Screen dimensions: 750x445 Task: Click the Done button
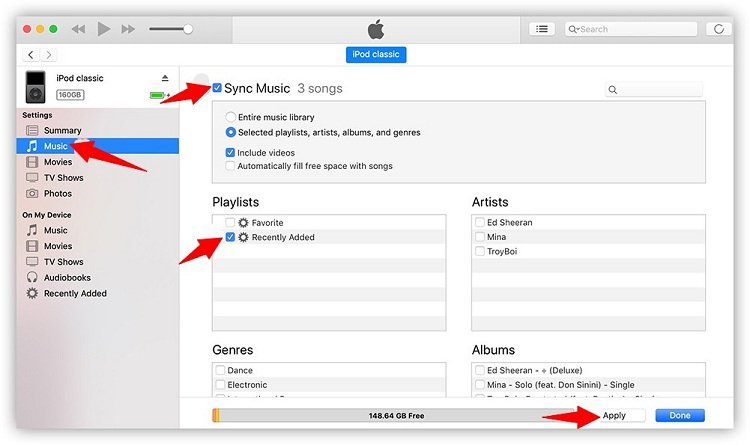coord(680,415)
